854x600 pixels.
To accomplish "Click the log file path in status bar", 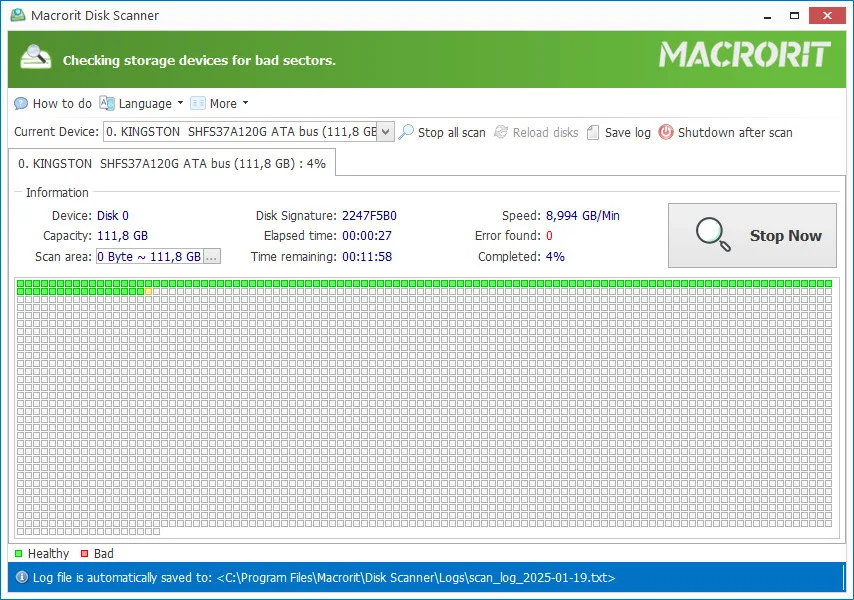I will 416,577.
